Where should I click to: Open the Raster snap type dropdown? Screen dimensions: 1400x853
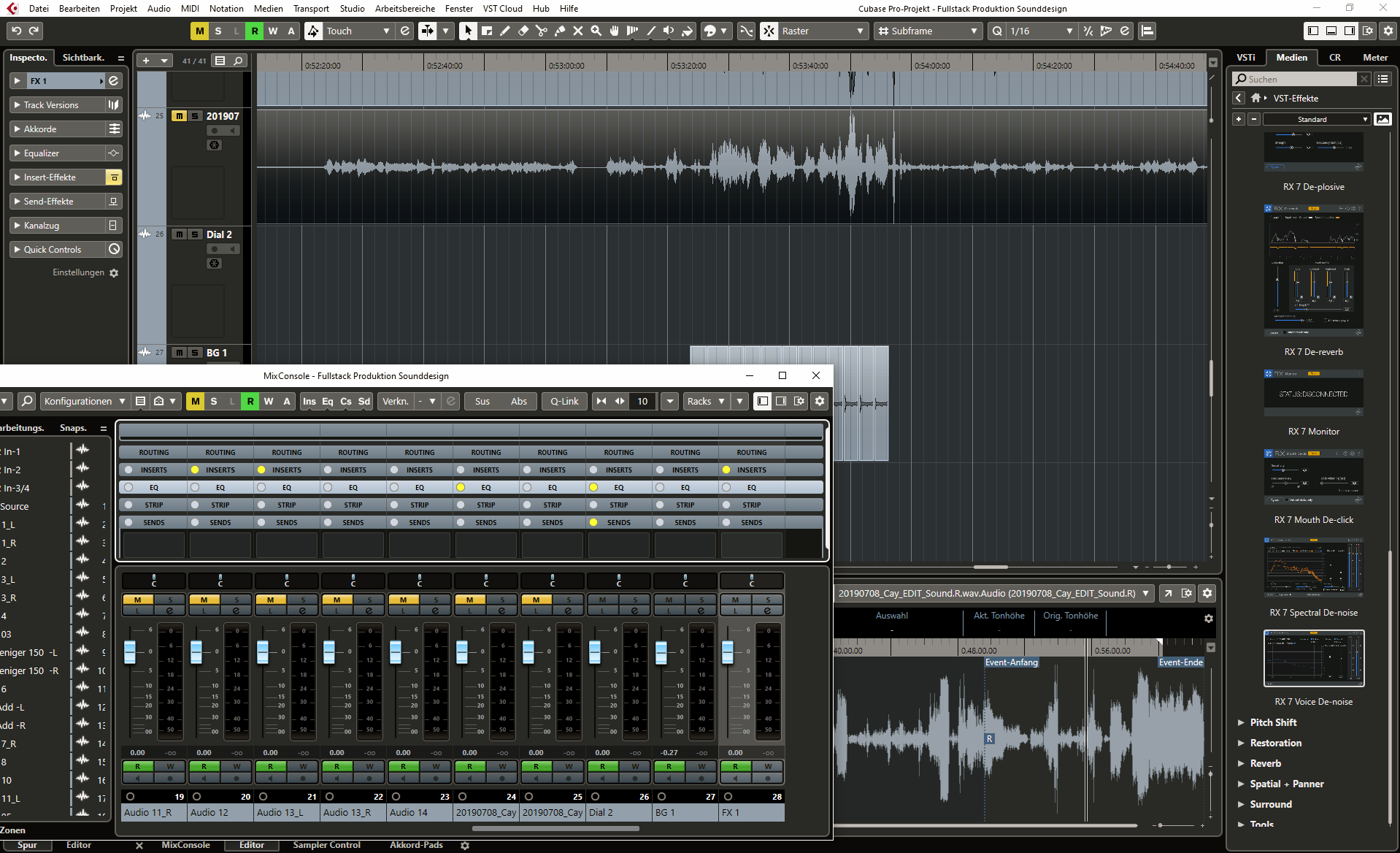(x=823, y=31)
